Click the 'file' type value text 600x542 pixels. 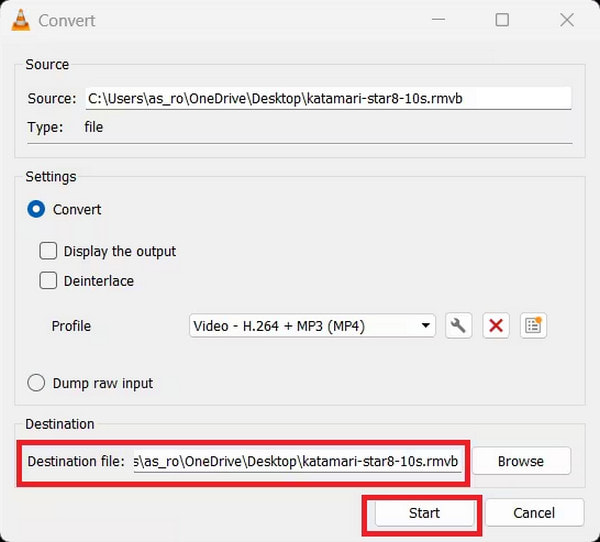click(x=94, y=127)
